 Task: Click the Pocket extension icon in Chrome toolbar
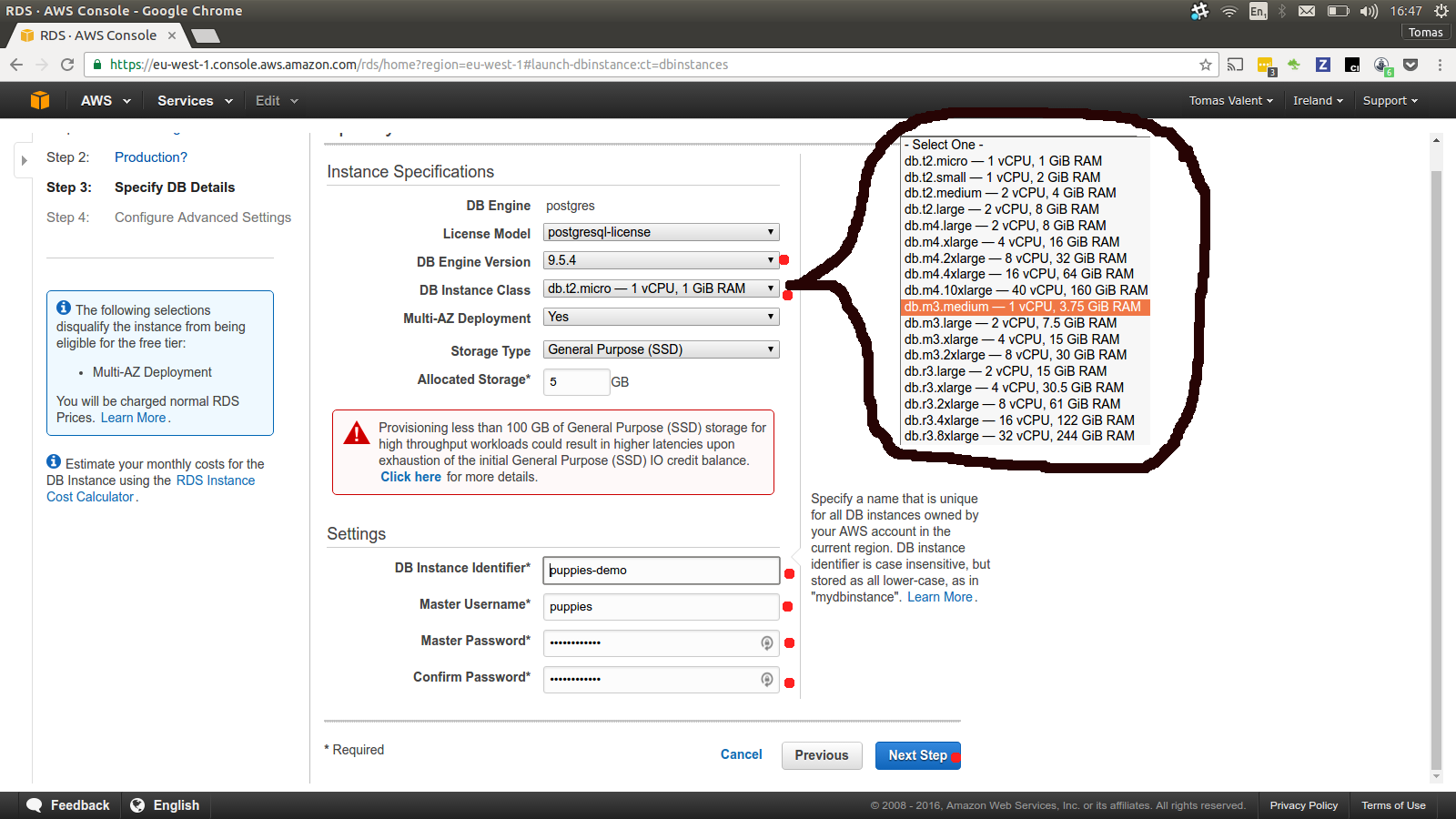[x=1410, y=65]
